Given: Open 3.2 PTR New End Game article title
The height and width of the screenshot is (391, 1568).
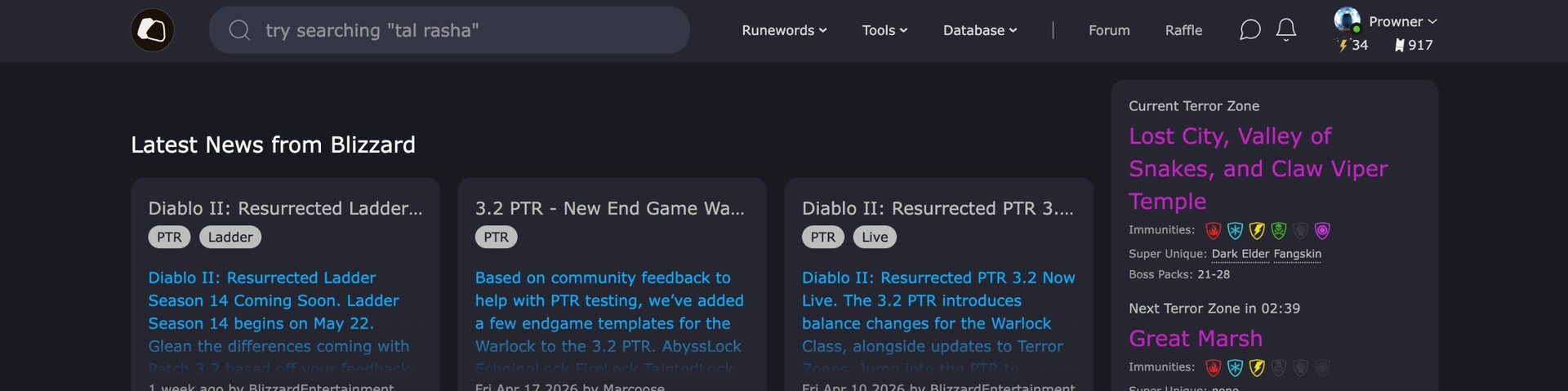Looking at the screenshot, I should point(609,208).
